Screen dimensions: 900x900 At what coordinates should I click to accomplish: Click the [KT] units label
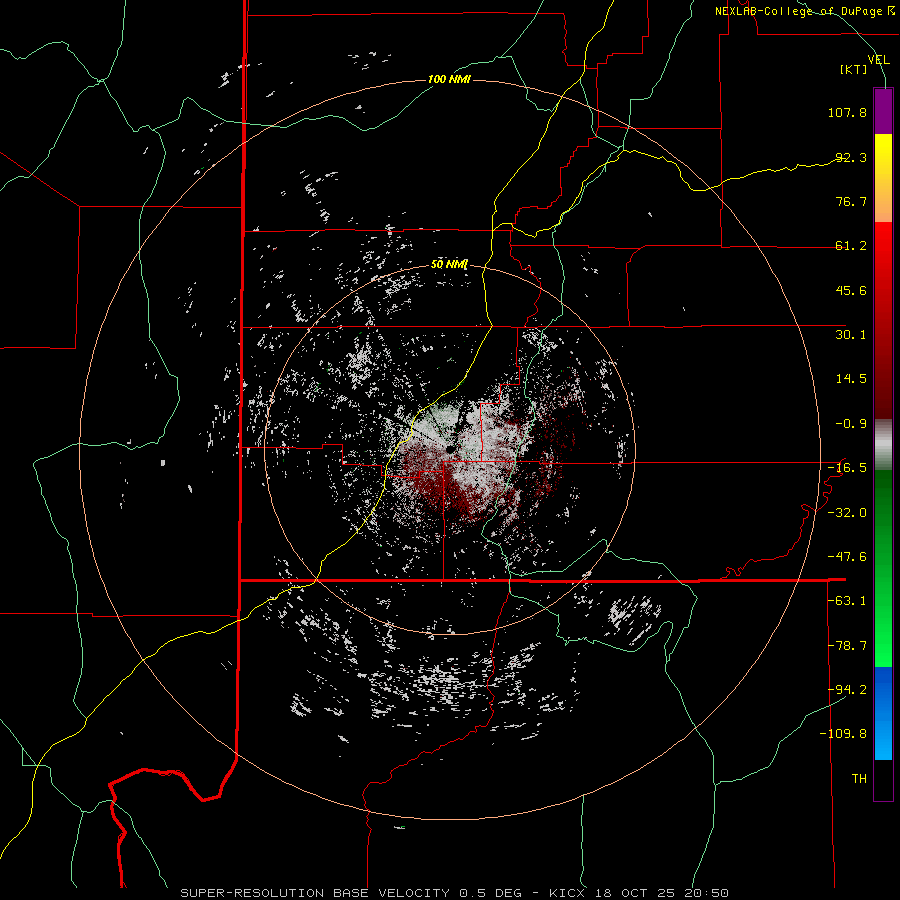click(x=854, y=69)
